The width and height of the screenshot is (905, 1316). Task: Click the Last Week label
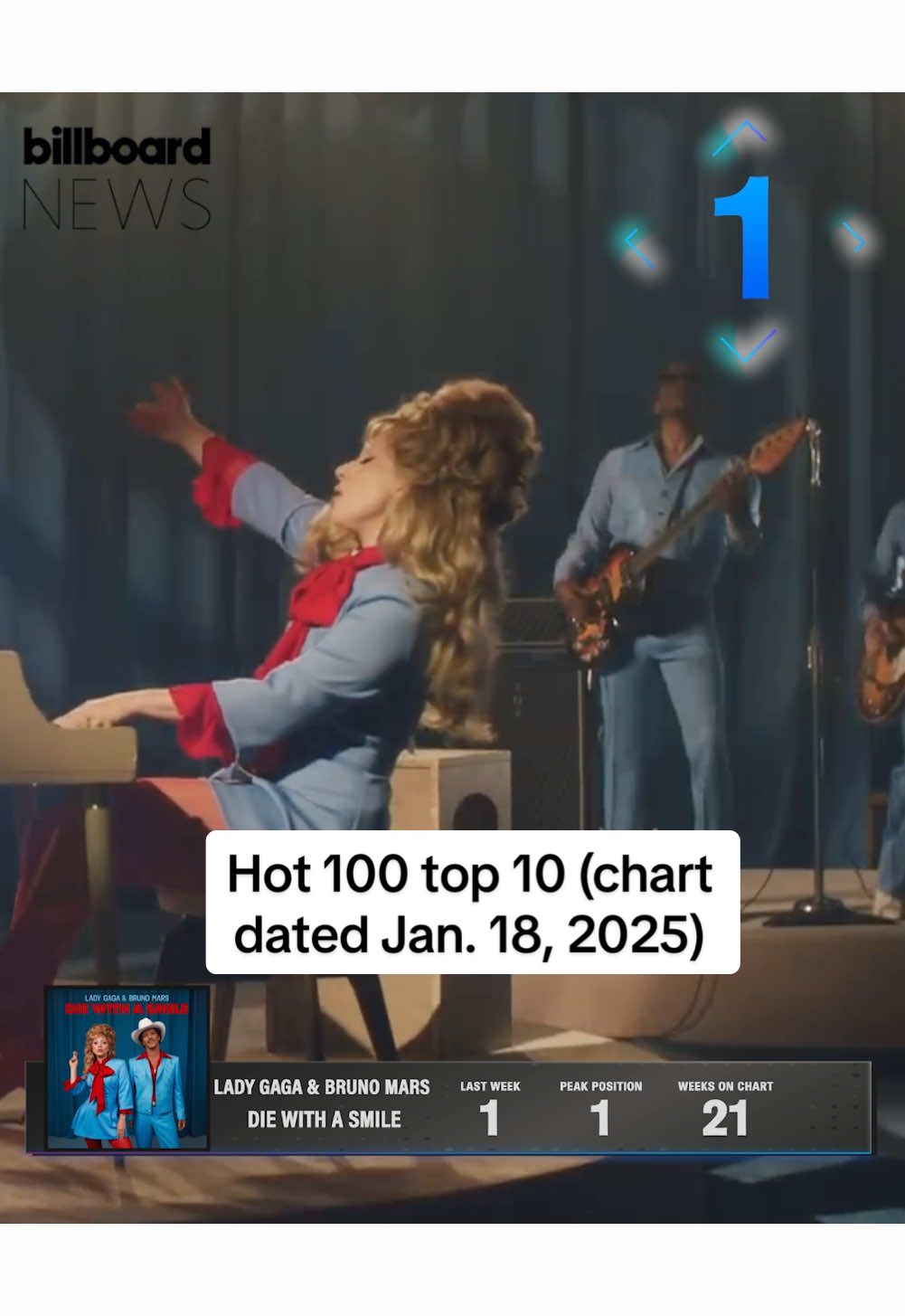(x=490, y=1086)
